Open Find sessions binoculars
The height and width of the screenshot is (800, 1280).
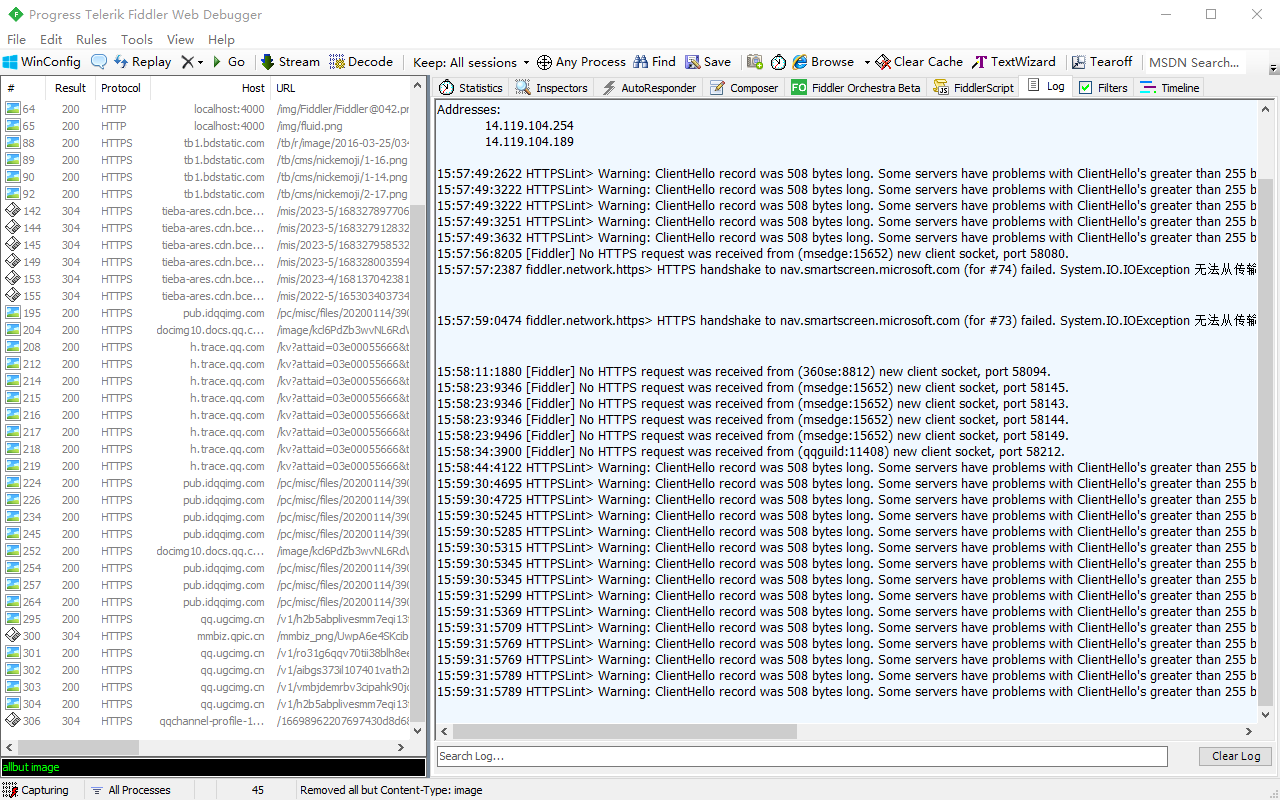[654, 62]
